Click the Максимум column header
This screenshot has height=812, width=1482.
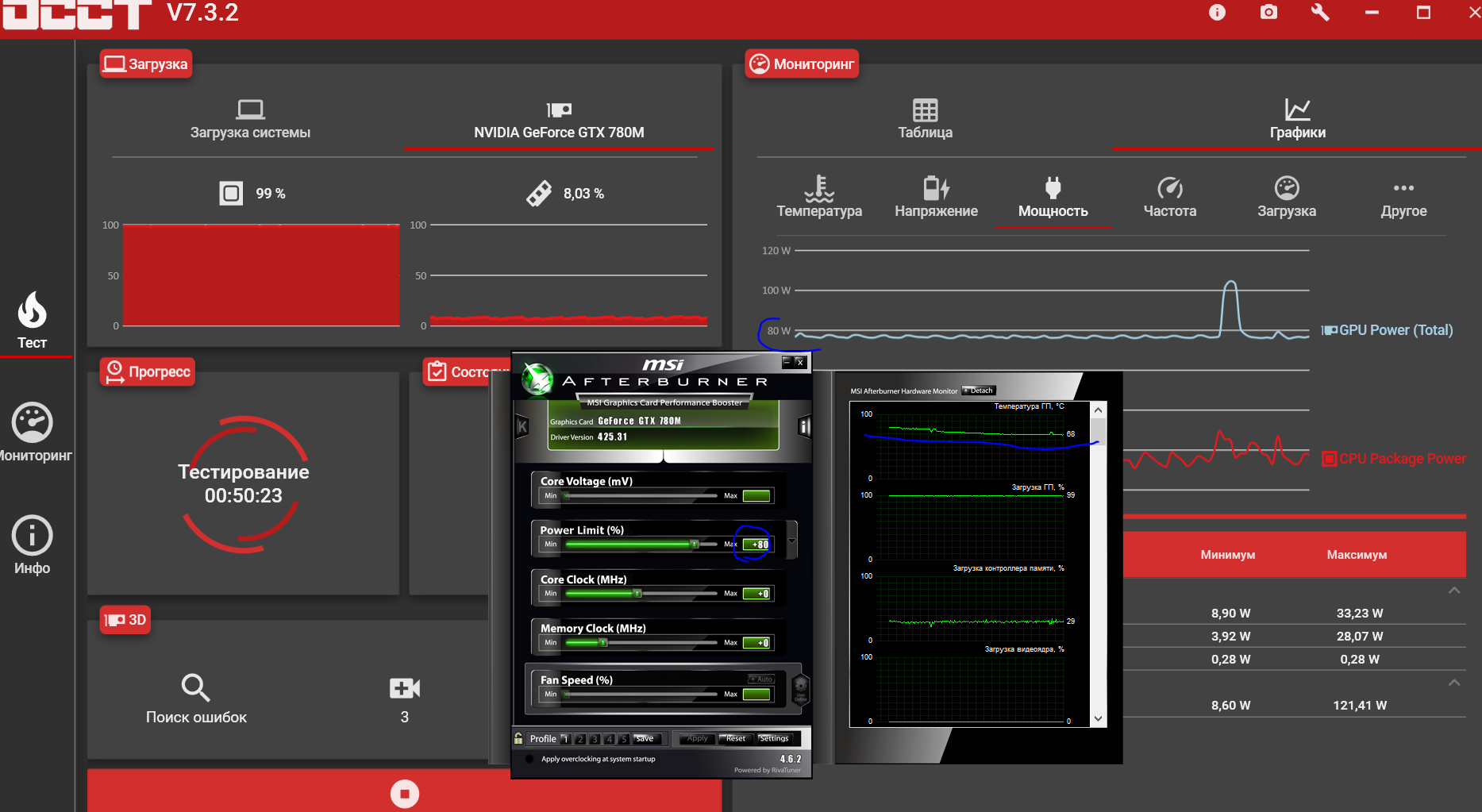1357,555
